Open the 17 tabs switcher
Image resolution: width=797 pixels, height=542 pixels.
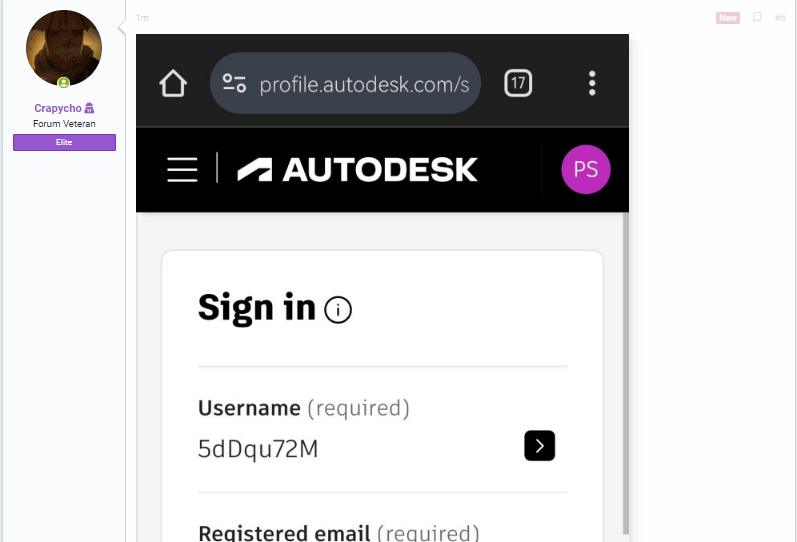(x=518, y=83)
